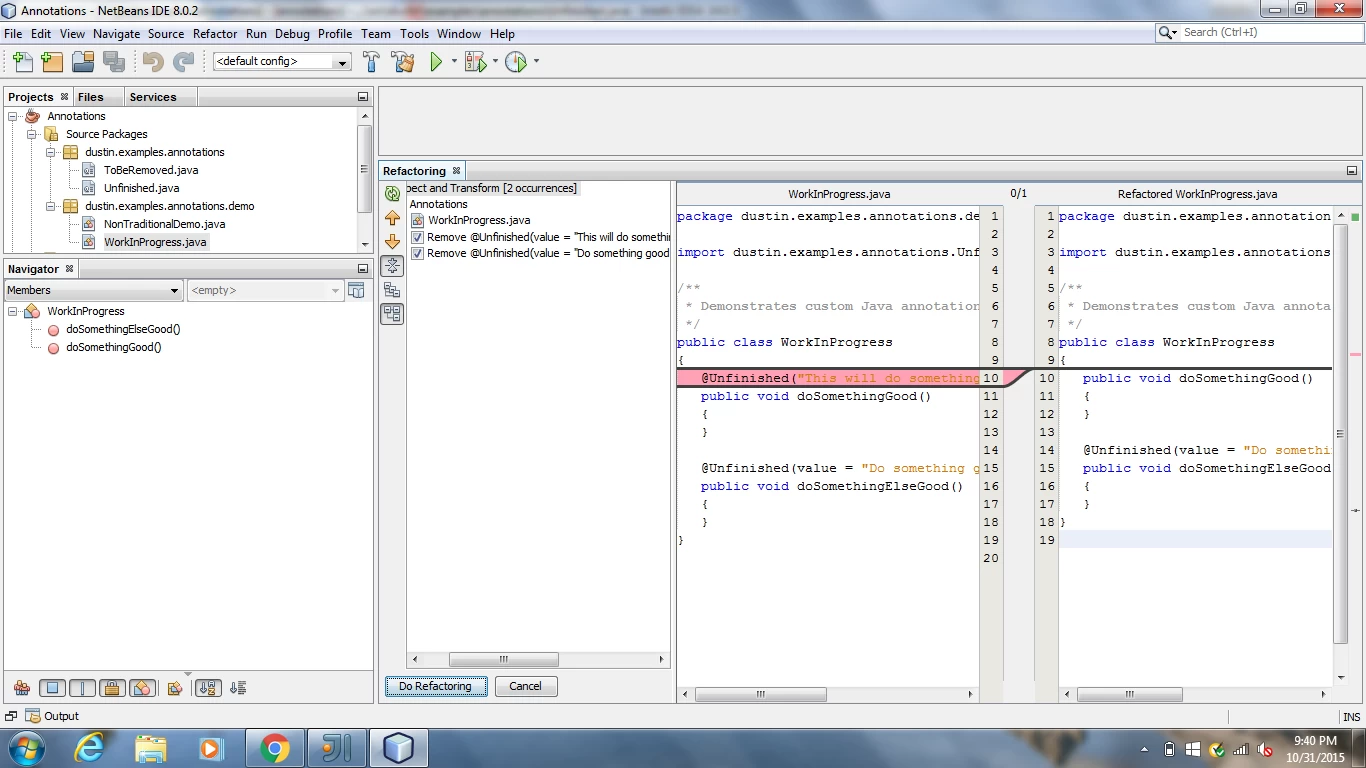Collapse the WorkInProgress class node in Navigator
This screenshot has width=1366, height=768.
tap(13, 311)
